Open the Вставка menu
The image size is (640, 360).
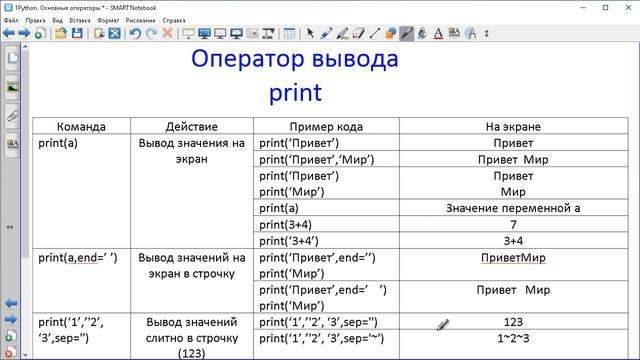(80, 20)
